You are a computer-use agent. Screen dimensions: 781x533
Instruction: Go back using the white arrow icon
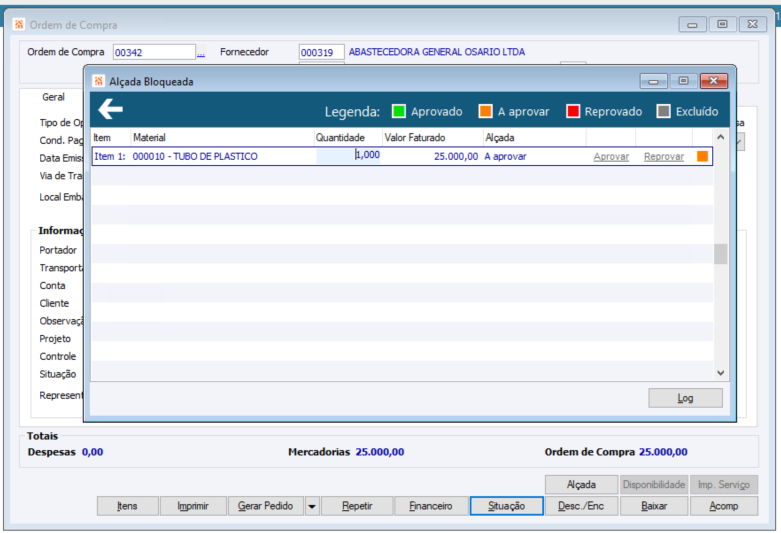(110, 109)
